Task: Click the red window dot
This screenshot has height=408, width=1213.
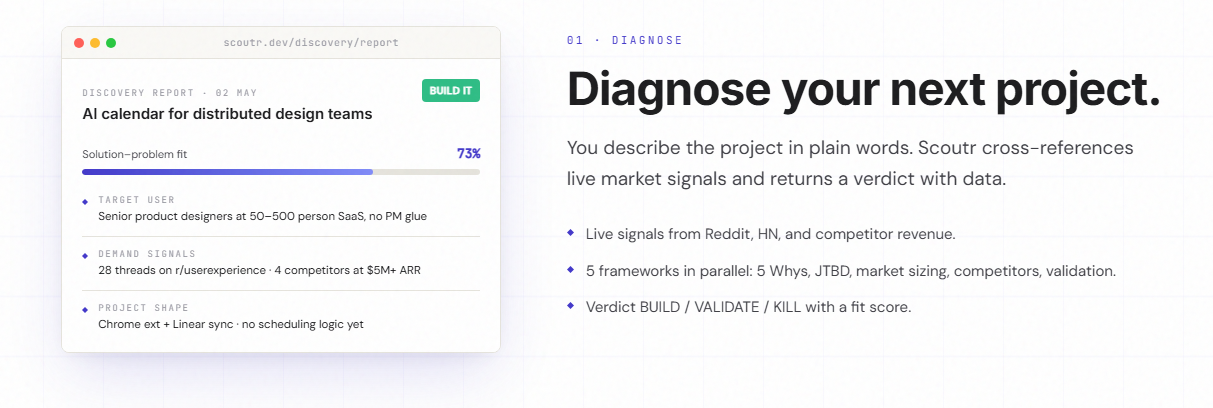Action: pyautogui.click(x=79, y=43)
